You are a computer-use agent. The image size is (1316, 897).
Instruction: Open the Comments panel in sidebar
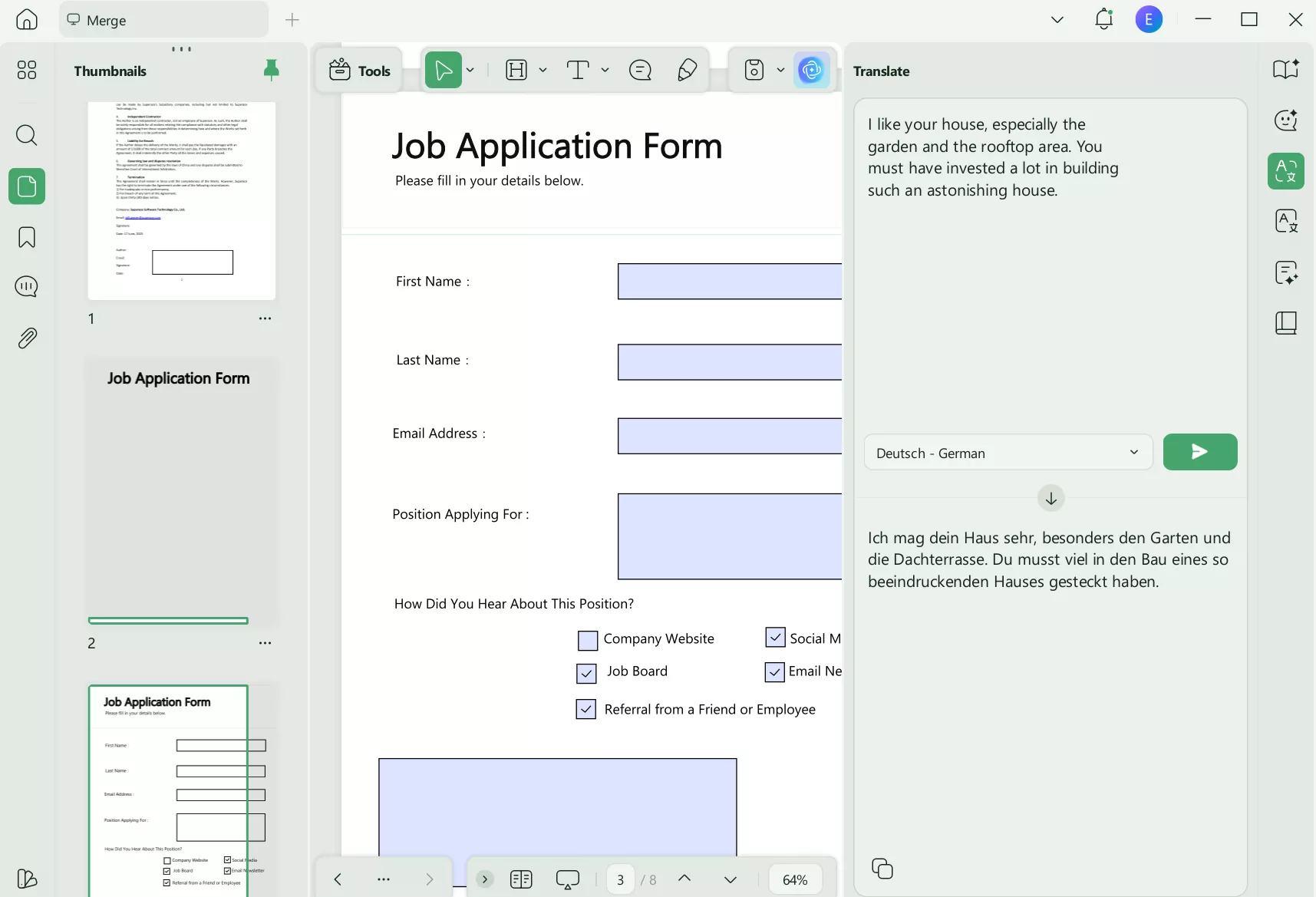click(27, 287)
